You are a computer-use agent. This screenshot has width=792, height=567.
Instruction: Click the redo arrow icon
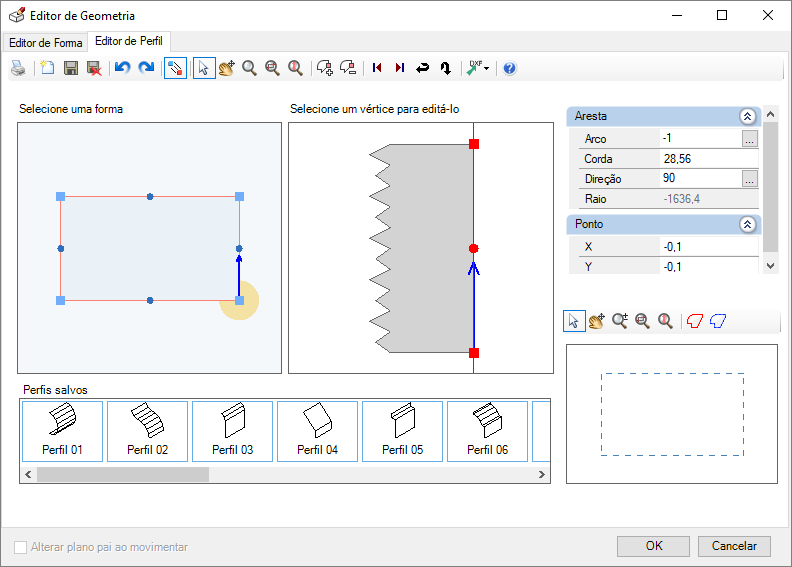[x=146, y=68]
